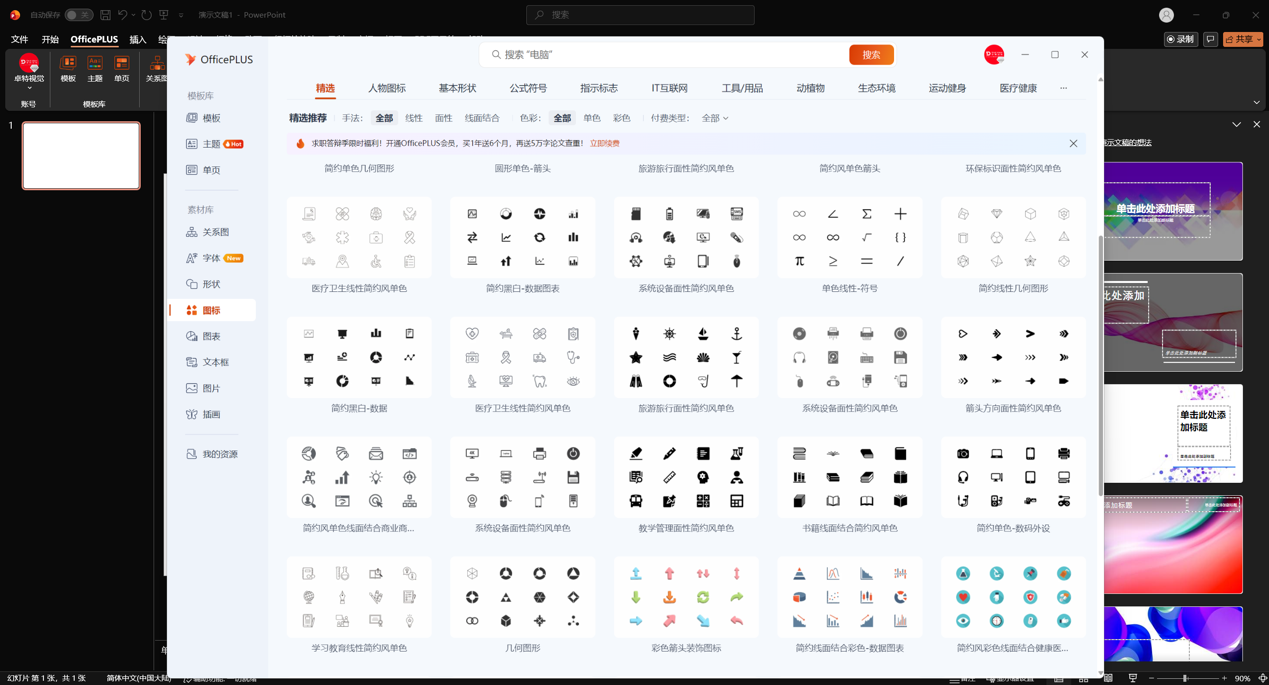Screen dimensions: 1269x685
Task: Click the slideshow-from-start icon in PowerPoint title bar
Action: click(164, 15)
